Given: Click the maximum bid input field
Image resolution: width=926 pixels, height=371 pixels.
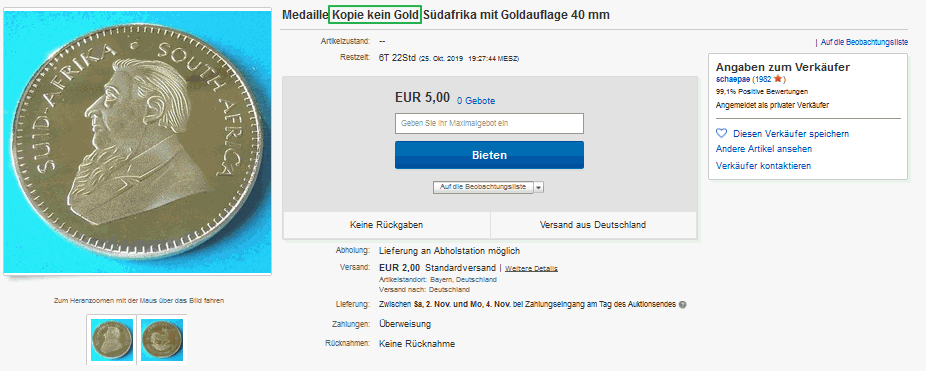Looking at the screenshot, I should pos(489,123).
